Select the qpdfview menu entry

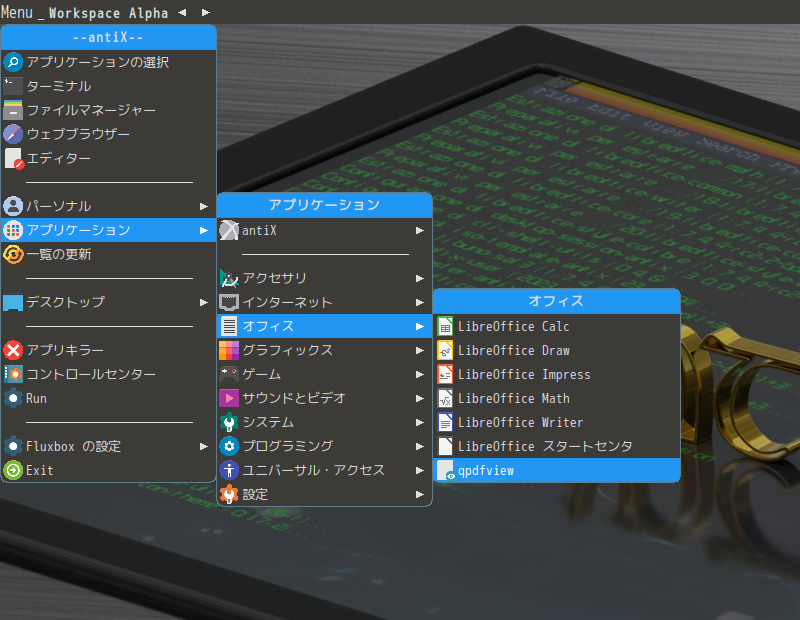[x=557, y=470]
